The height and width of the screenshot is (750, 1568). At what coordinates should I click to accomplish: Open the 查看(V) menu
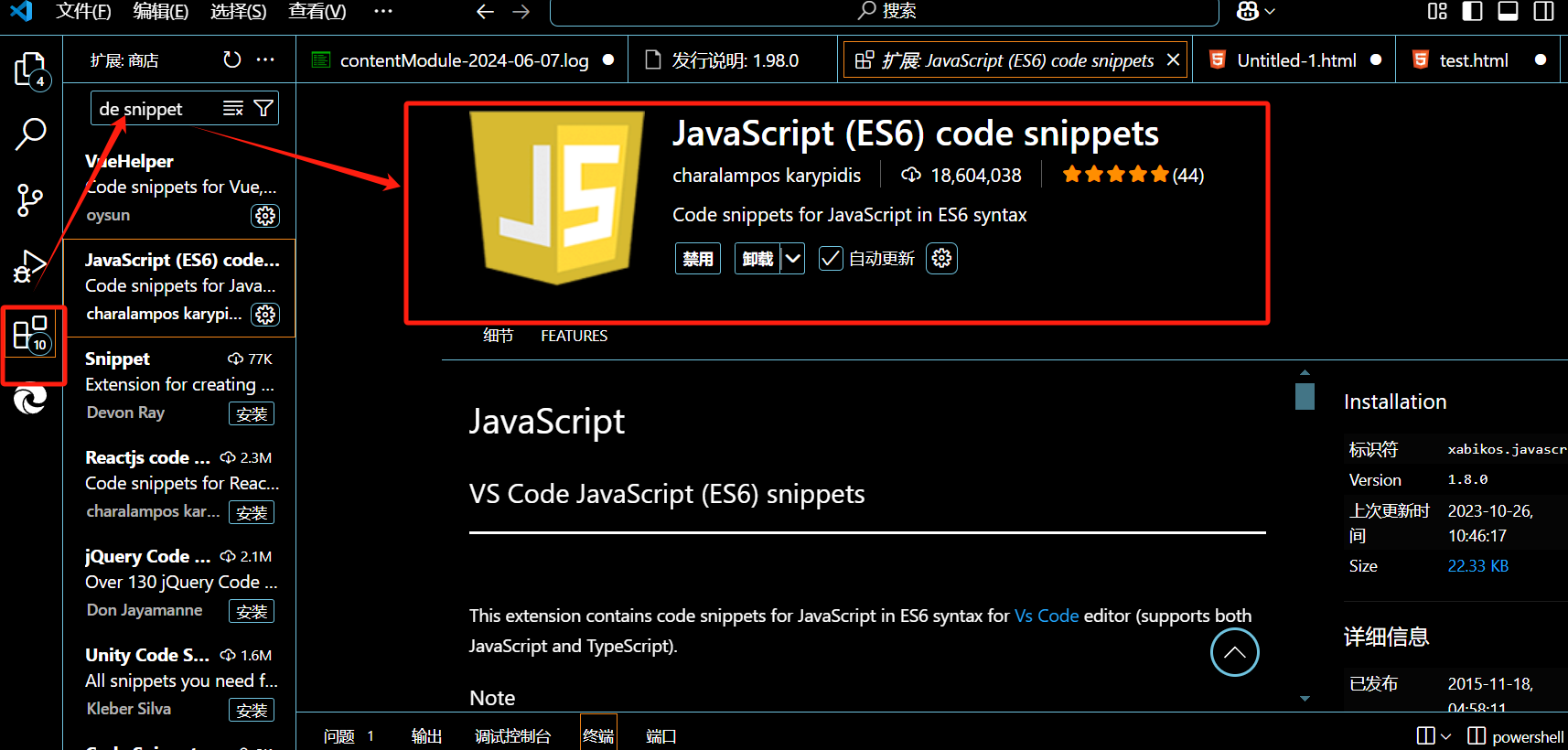pos(317,11)
